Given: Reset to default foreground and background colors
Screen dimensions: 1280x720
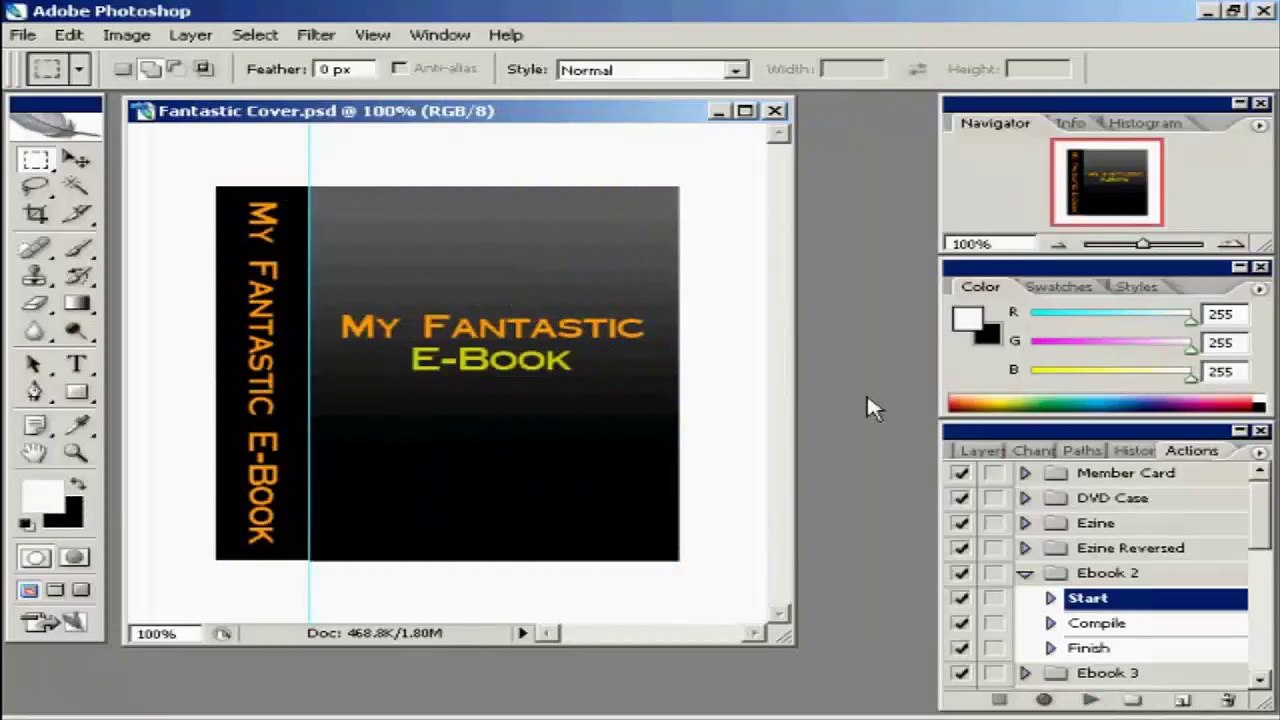Looking at the screenshot, I should click(27, 523).
